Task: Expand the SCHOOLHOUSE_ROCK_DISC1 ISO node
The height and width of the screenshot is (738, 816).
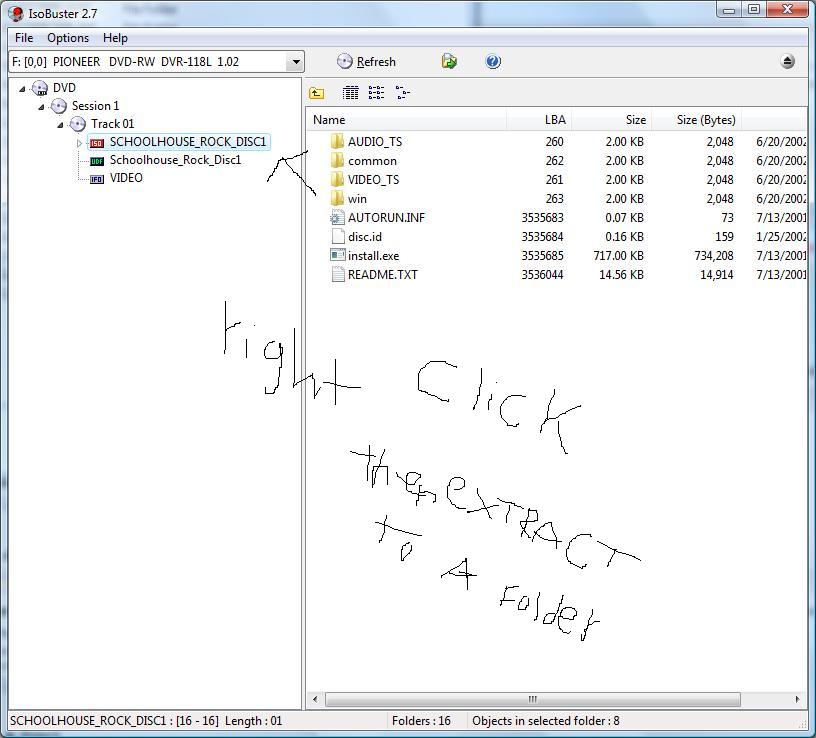Action: click(79, 143)
